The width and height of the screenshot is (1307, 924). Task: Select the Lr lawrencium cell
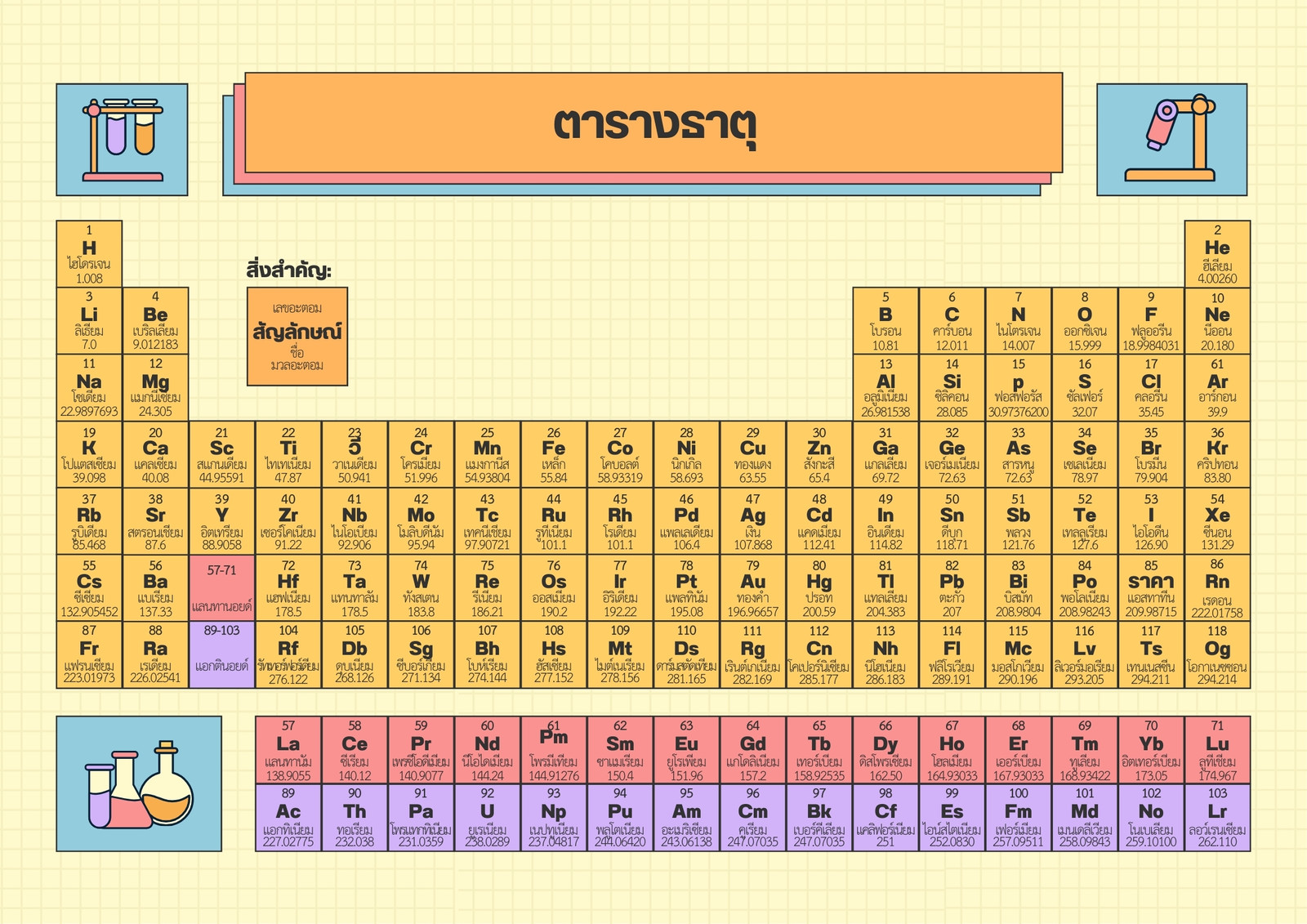(x=1217, y=818)
